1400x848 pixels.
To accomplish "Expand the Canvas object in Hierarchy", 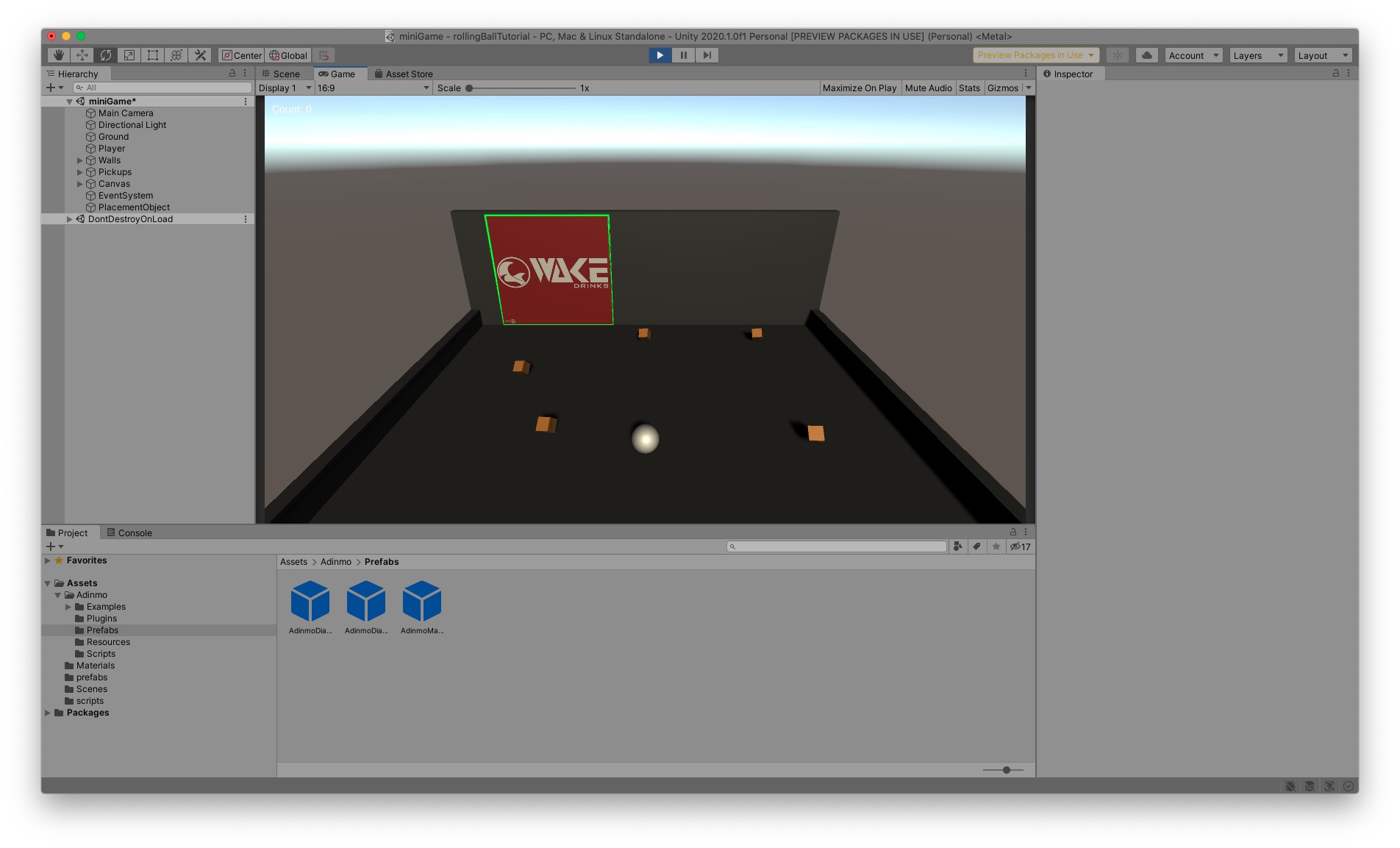I will 80,184.
